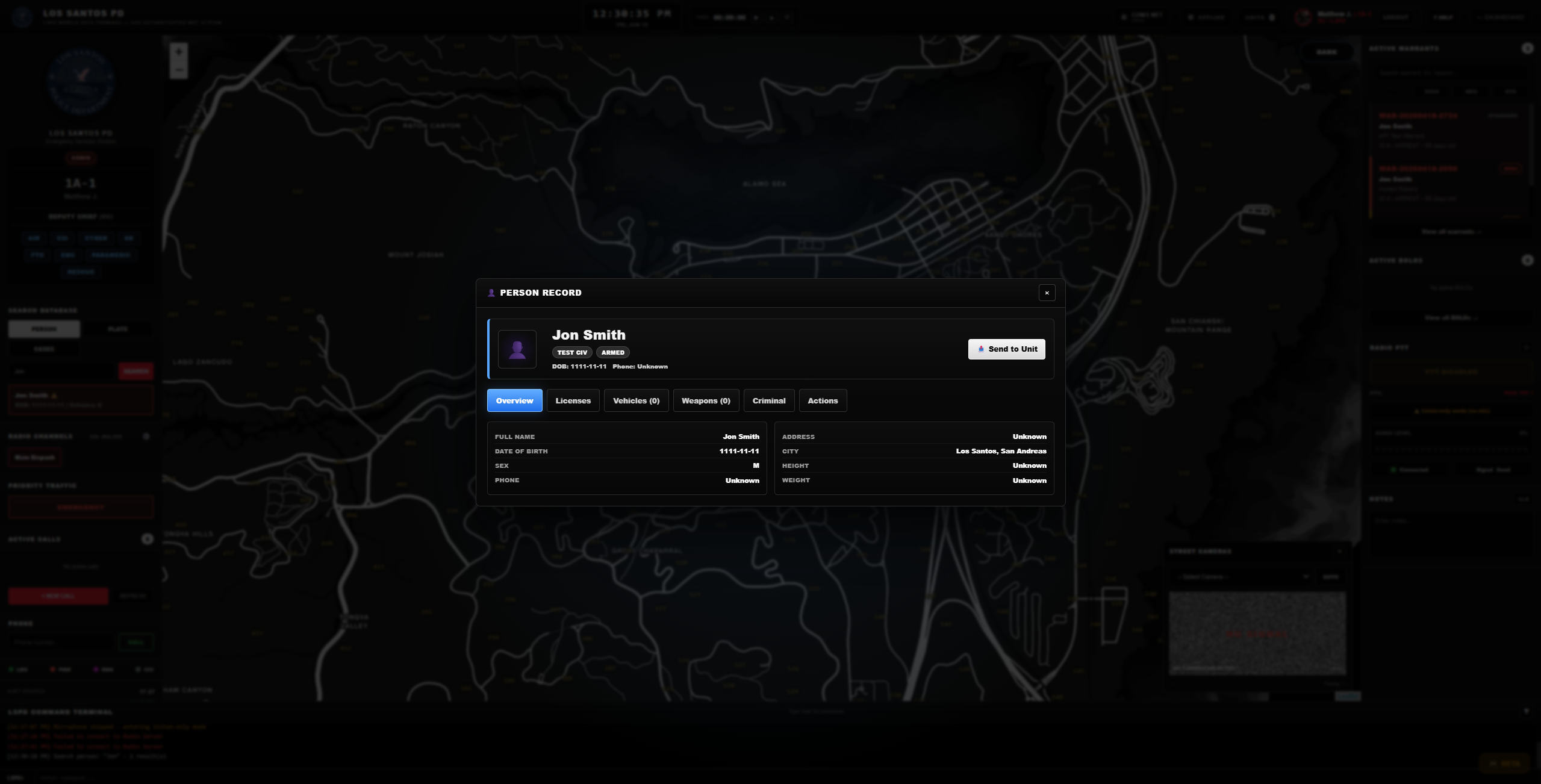Zoom out on the map

pyautogui.click(x=178, y=70)
